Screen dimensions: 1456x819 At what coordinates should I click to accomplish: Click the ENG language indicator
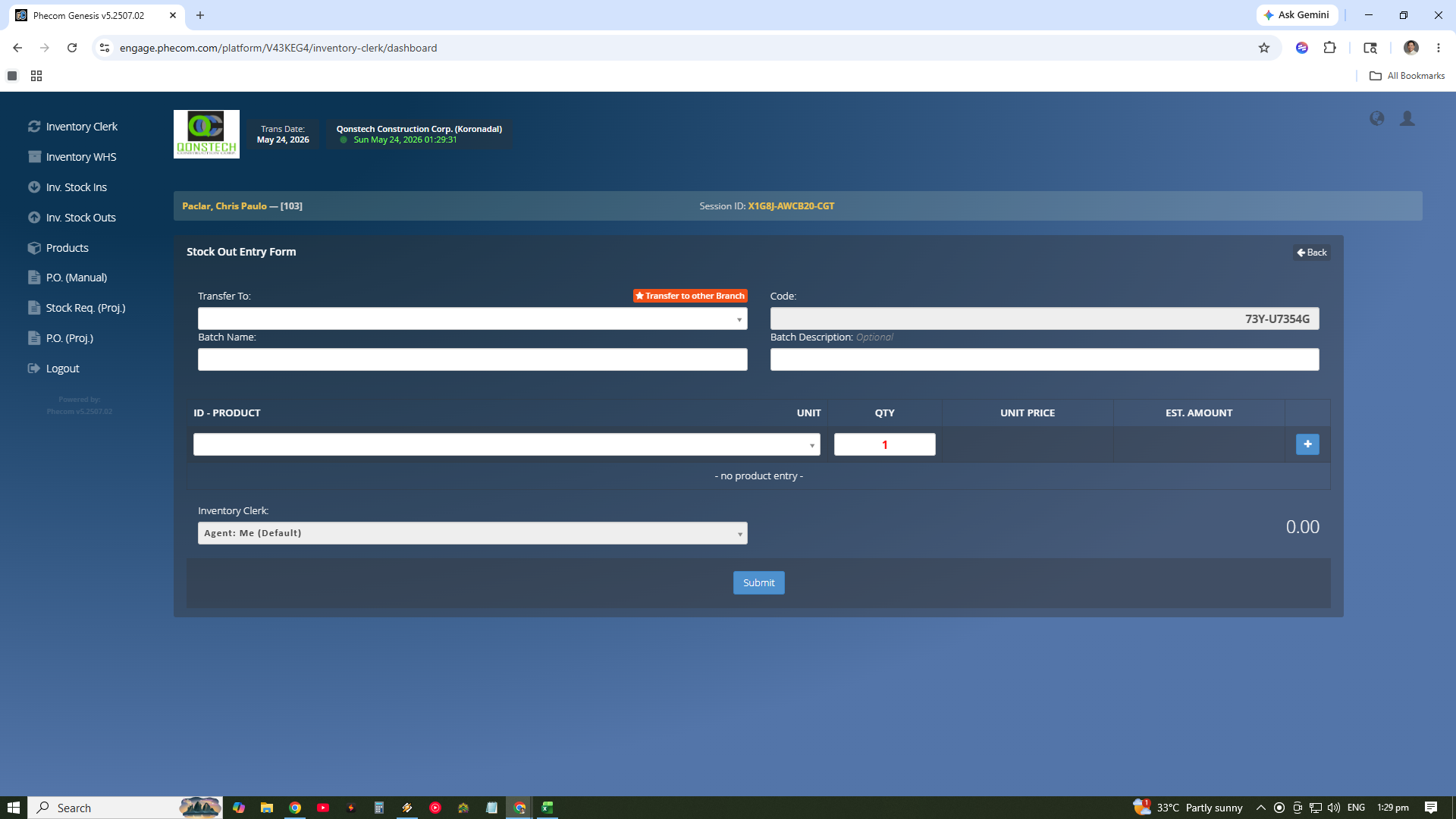click(1357, 808)
